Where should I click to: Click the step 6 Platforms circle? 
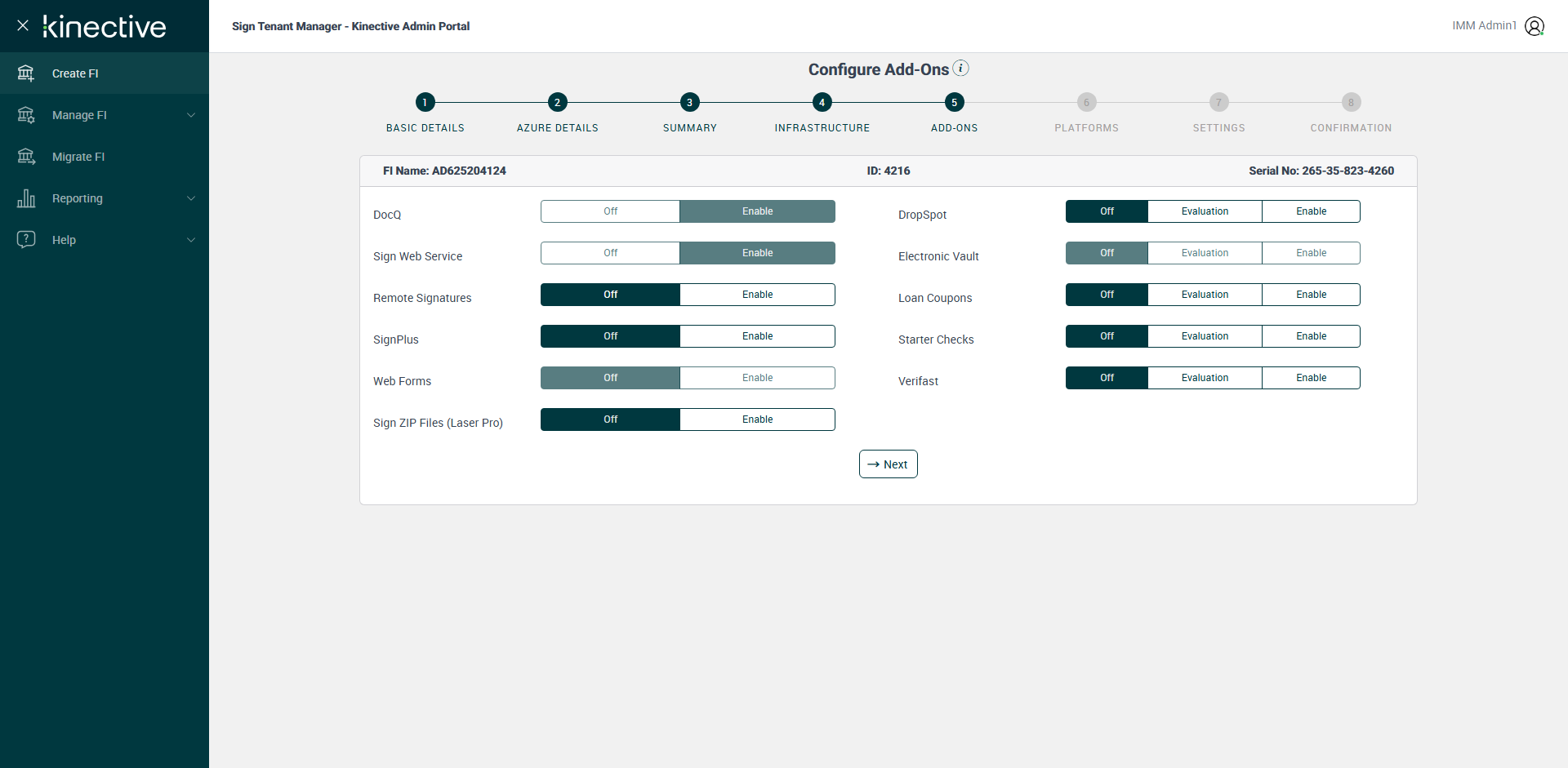click(x=1086, y=102)
